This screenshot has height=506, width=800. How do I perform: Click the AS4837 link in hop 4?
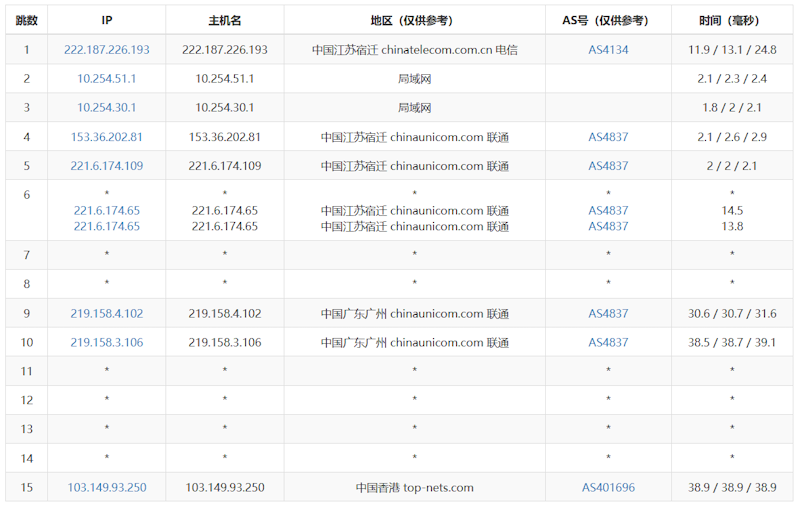point(608,137)
